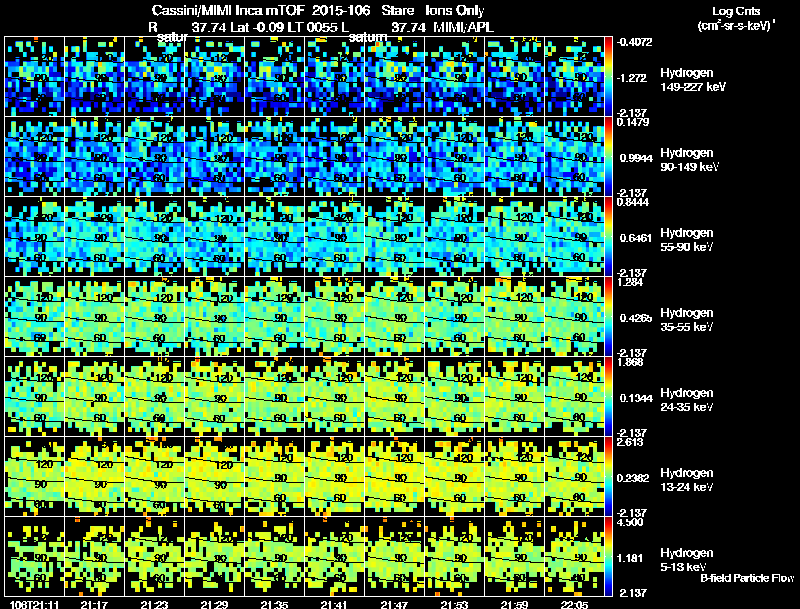Click the '22:05' time label
This screenshot has height=609, width=800.
(x=574, y=605)
